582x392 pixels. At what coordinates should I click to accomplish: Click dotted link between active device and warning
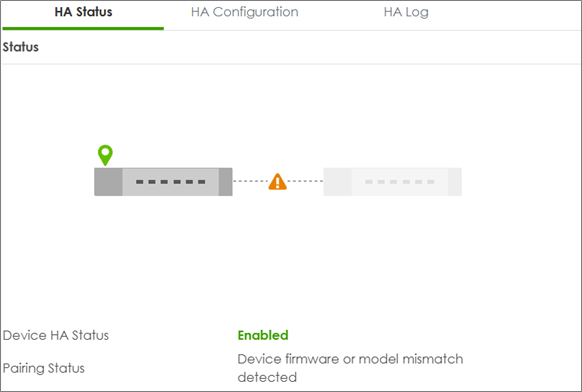pyautogui.click(x=251, y=181)
